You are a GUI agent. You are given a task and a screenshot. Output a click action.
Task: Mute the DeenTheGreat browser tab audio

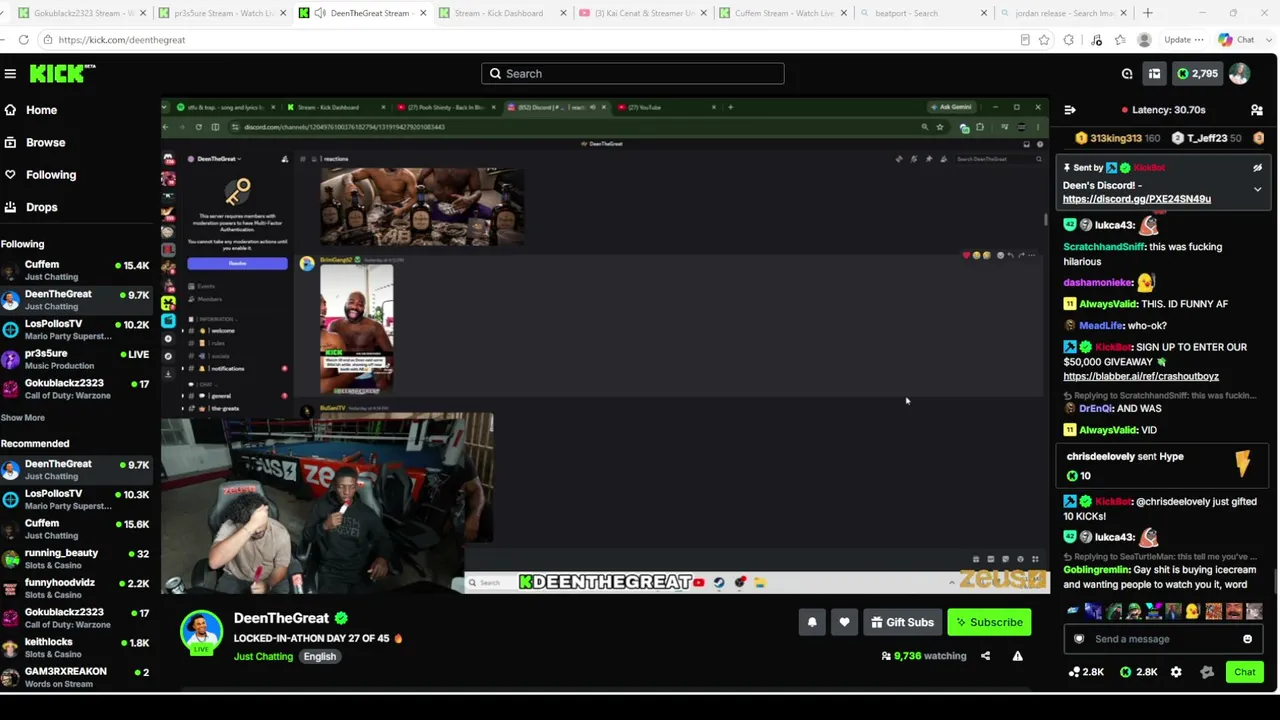(x=320, y=13)
